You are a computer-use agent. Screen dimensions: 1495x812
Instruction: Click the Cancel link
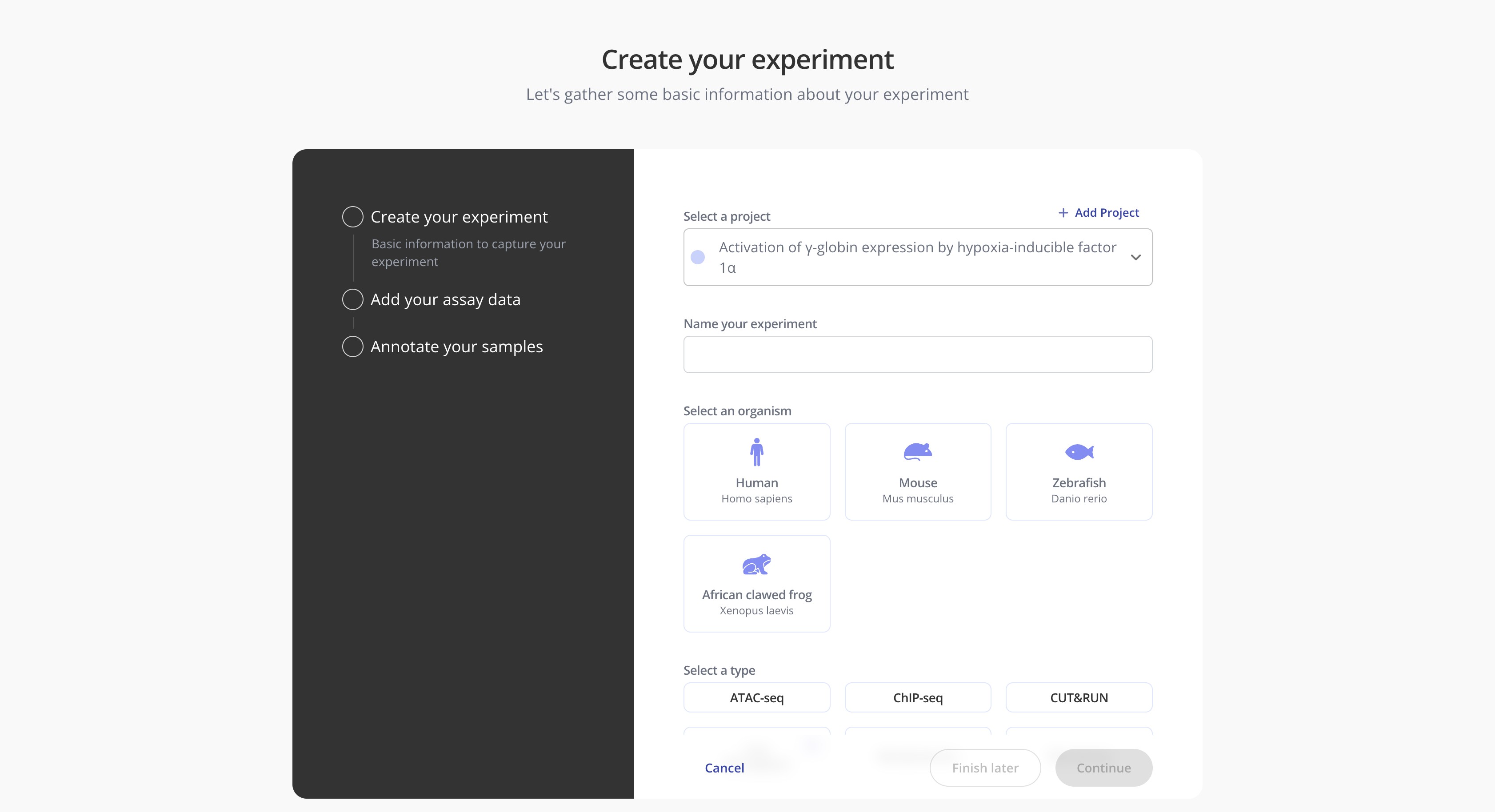click(724, 768)
